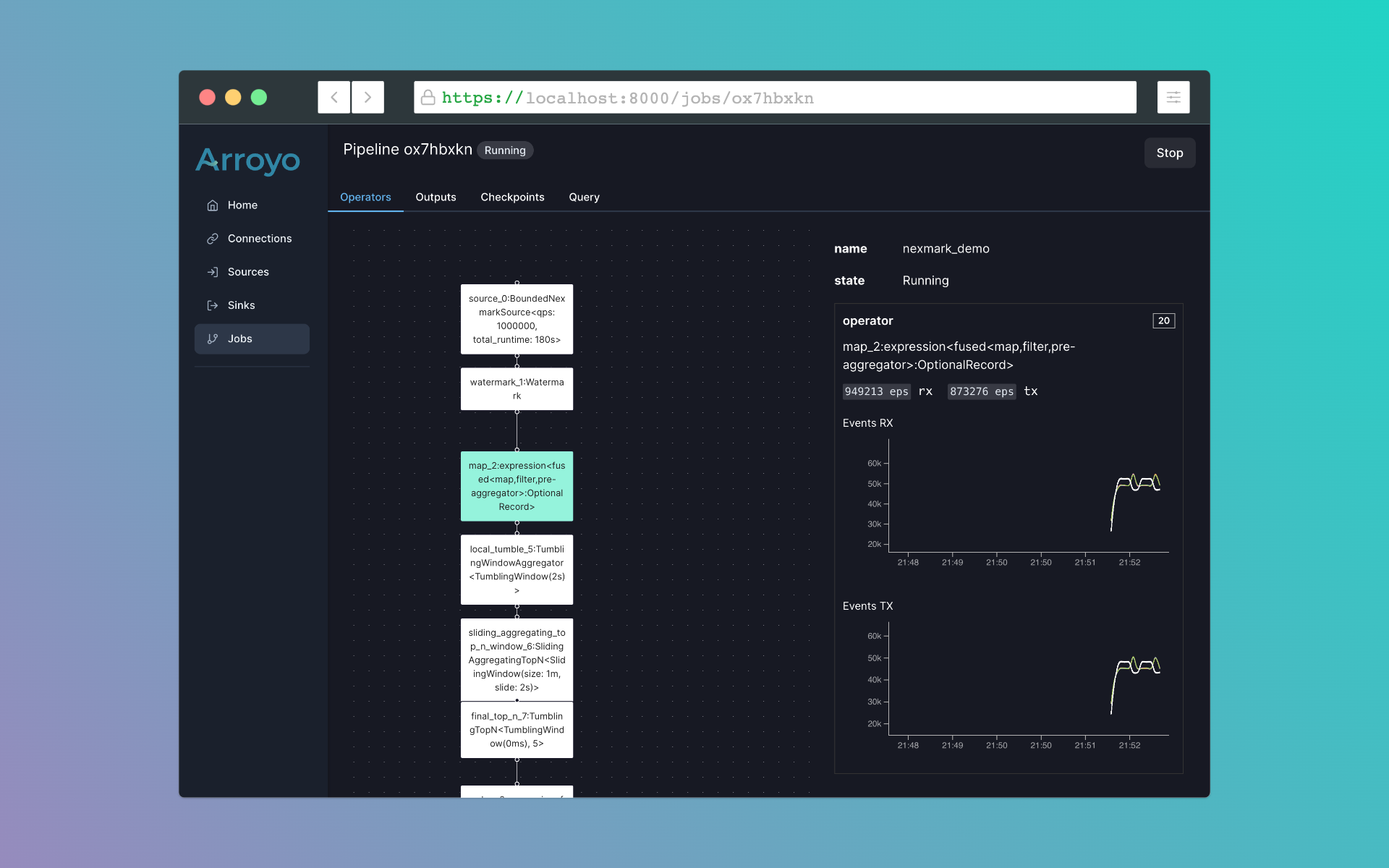Screen dimensions: 1389x868
Task: Click the URL address bar
Action: click(x=774, y=98)
